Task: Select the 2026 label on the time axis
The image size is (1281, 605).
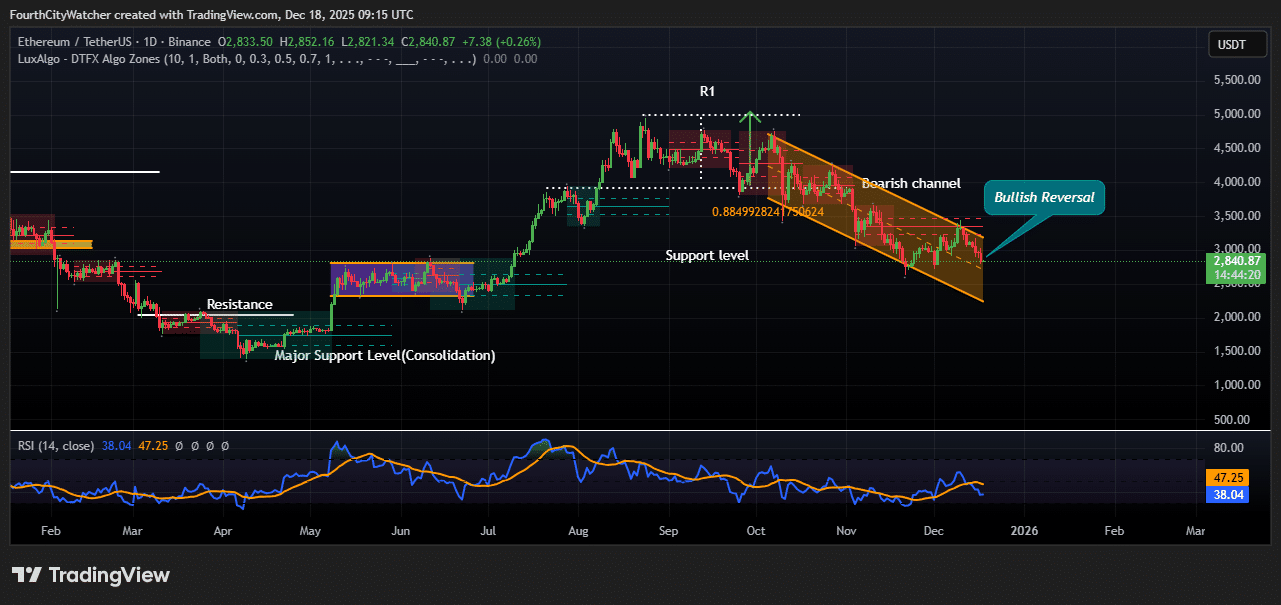Action: 1023,531
